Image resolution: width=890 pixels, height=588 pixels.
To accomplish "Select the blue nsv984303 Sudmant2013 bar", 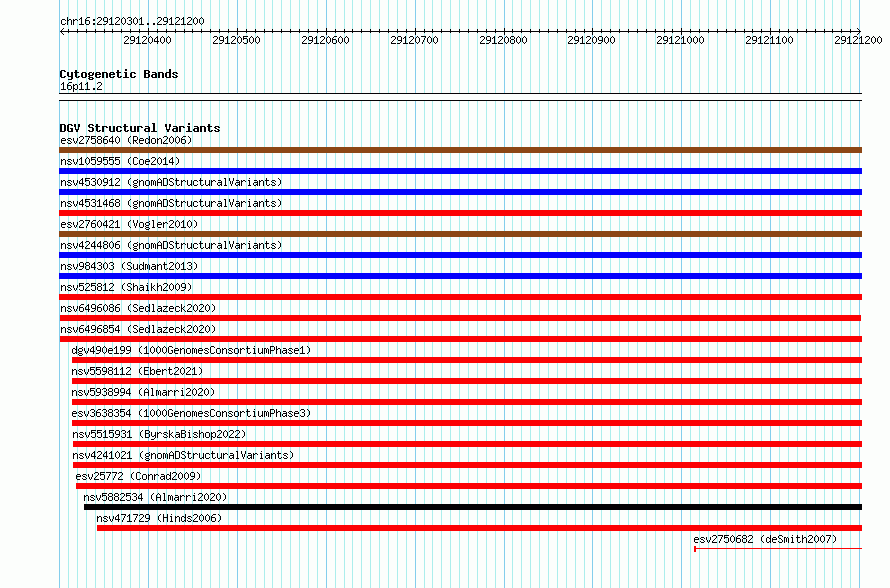I will 460,276.
